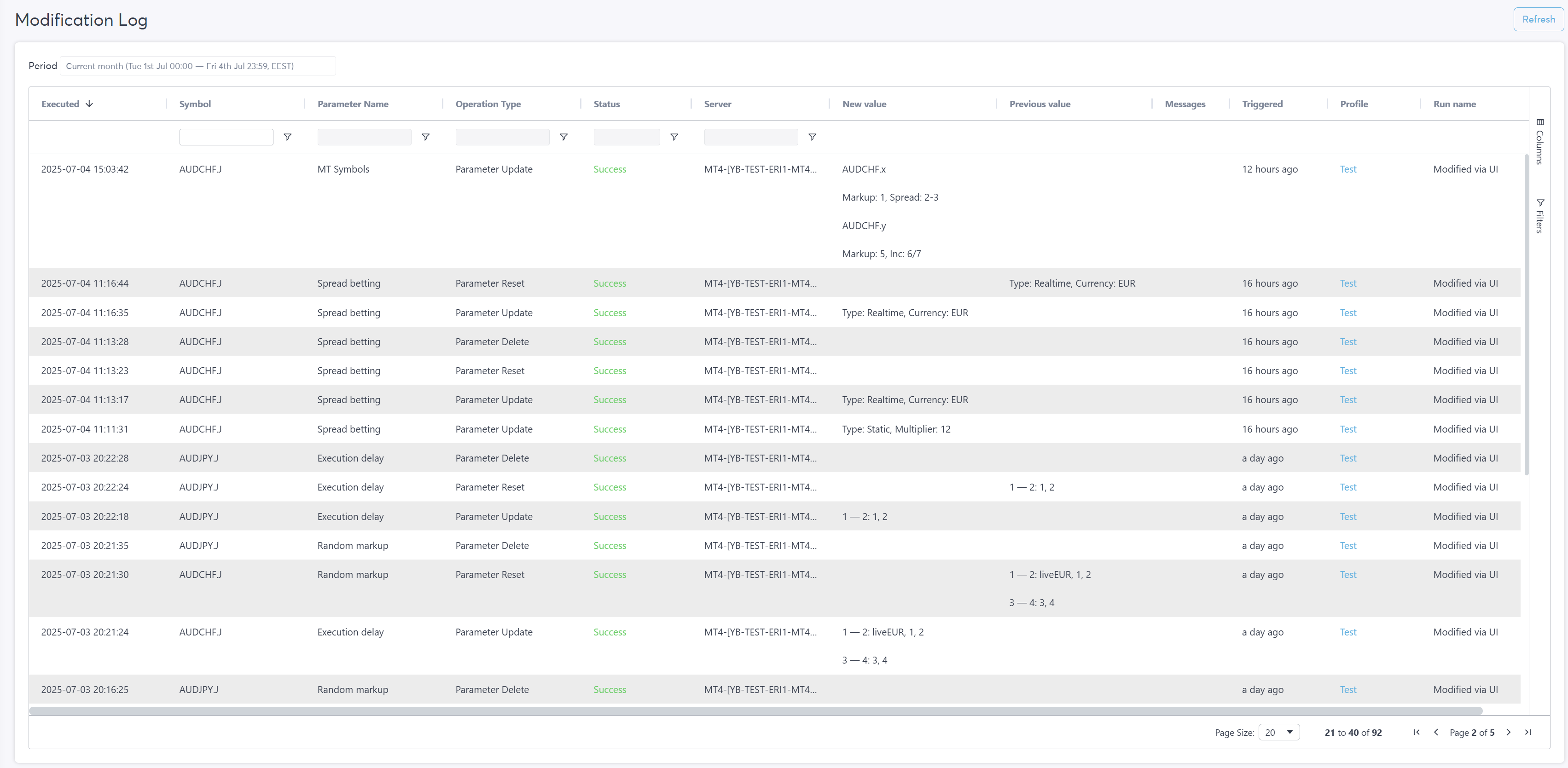Viewport: 1568px width, 768px height.
Task: Open the Status column filter icon
Action: tap(674, 137)
